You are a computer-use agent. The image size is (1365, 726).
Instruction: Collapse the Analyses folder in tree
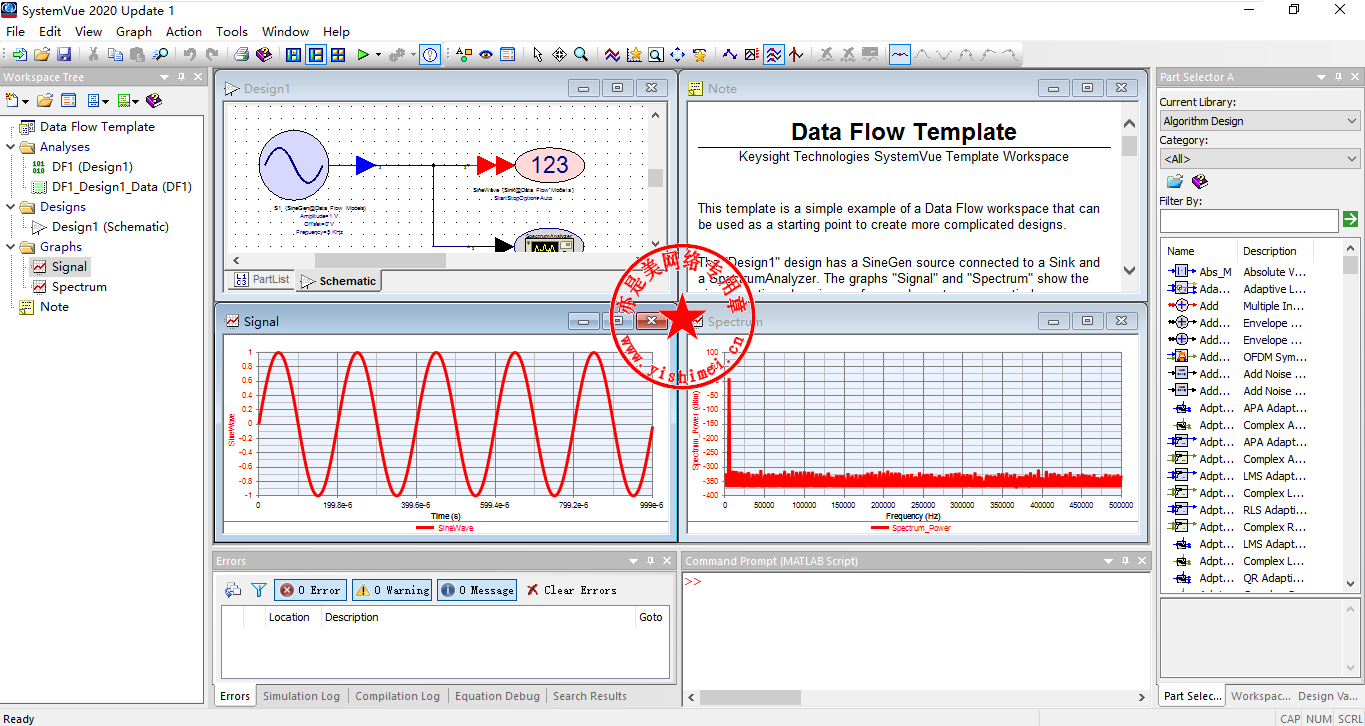pos(11,147)
